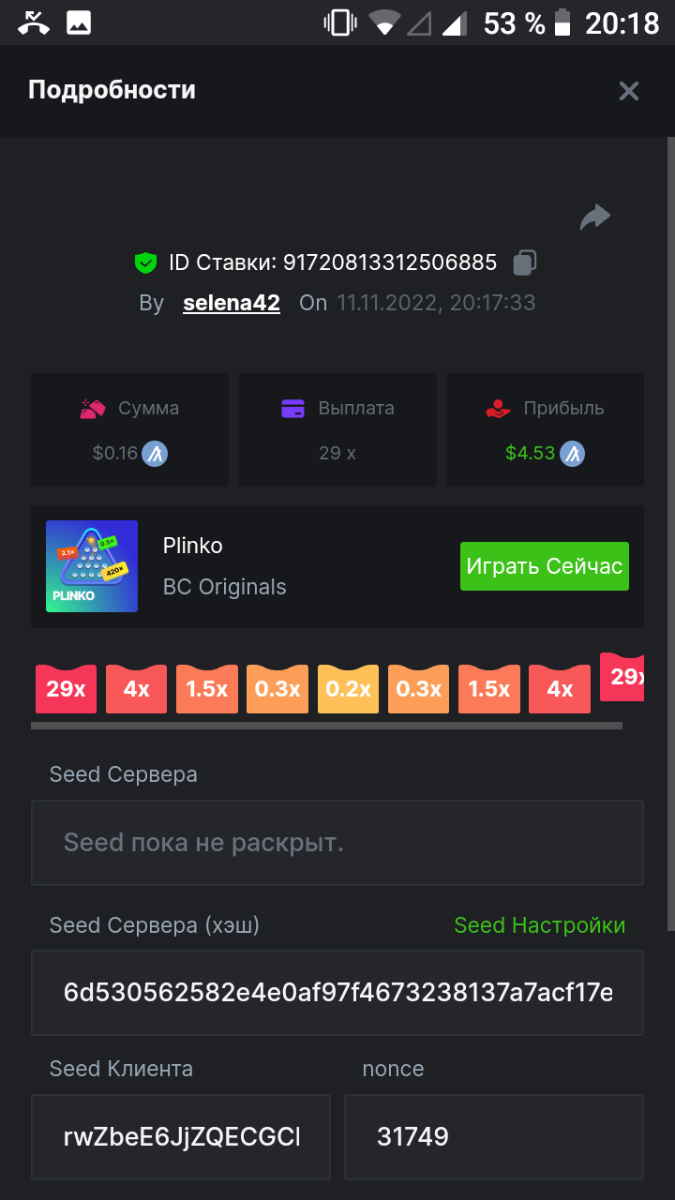The width and height of the screenshot is (675, 1200).
Task: Tap the red Прибыль profit icon
Action: tap(497, 408)
